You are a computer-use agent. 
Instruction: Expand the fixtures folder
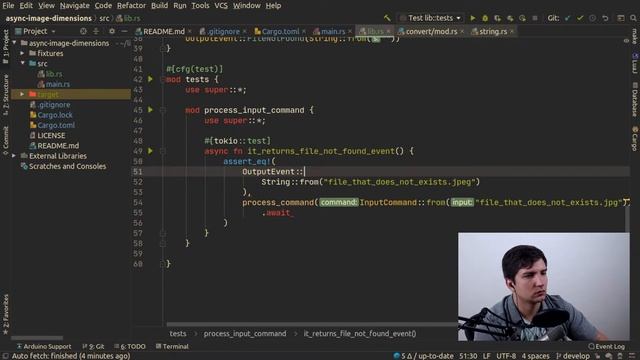(x=22, y=53)
